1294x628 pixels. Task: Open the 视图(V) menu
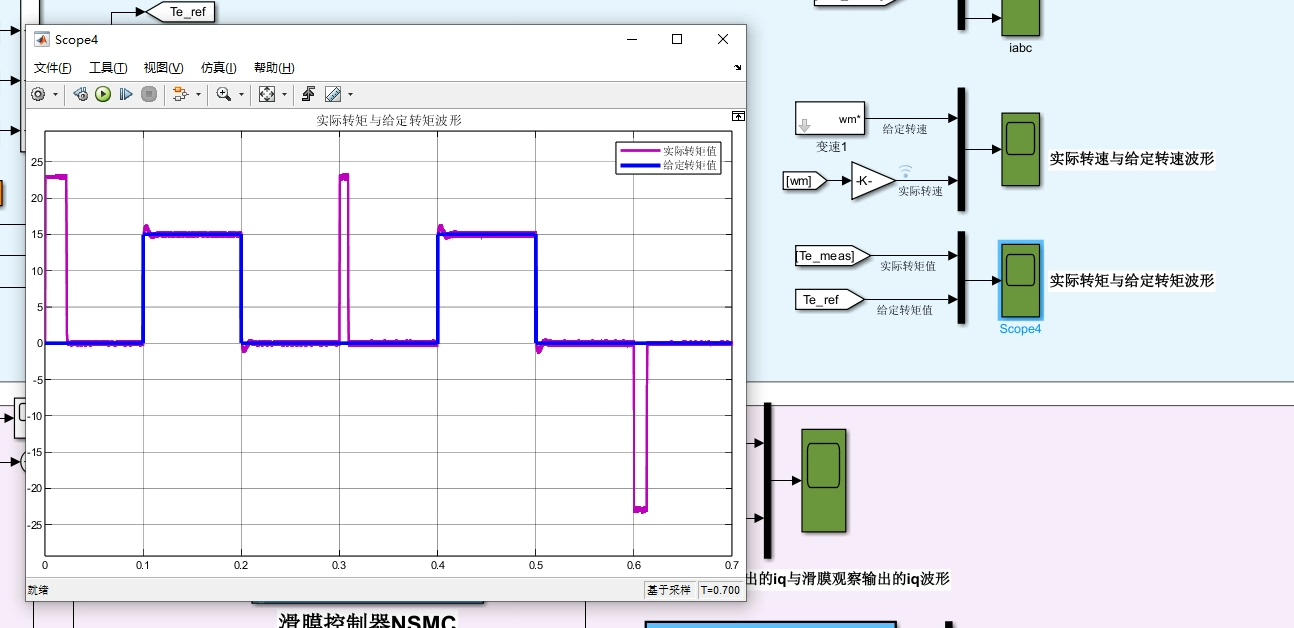pos(163,68)
